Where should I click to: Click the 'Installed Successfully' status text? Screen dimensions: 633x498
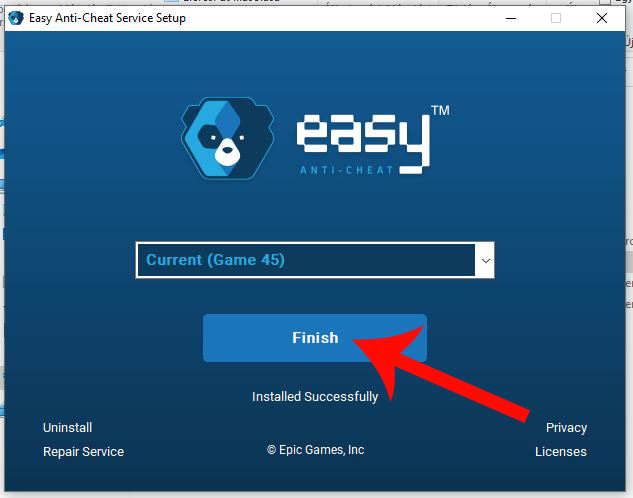coord(315,397)
